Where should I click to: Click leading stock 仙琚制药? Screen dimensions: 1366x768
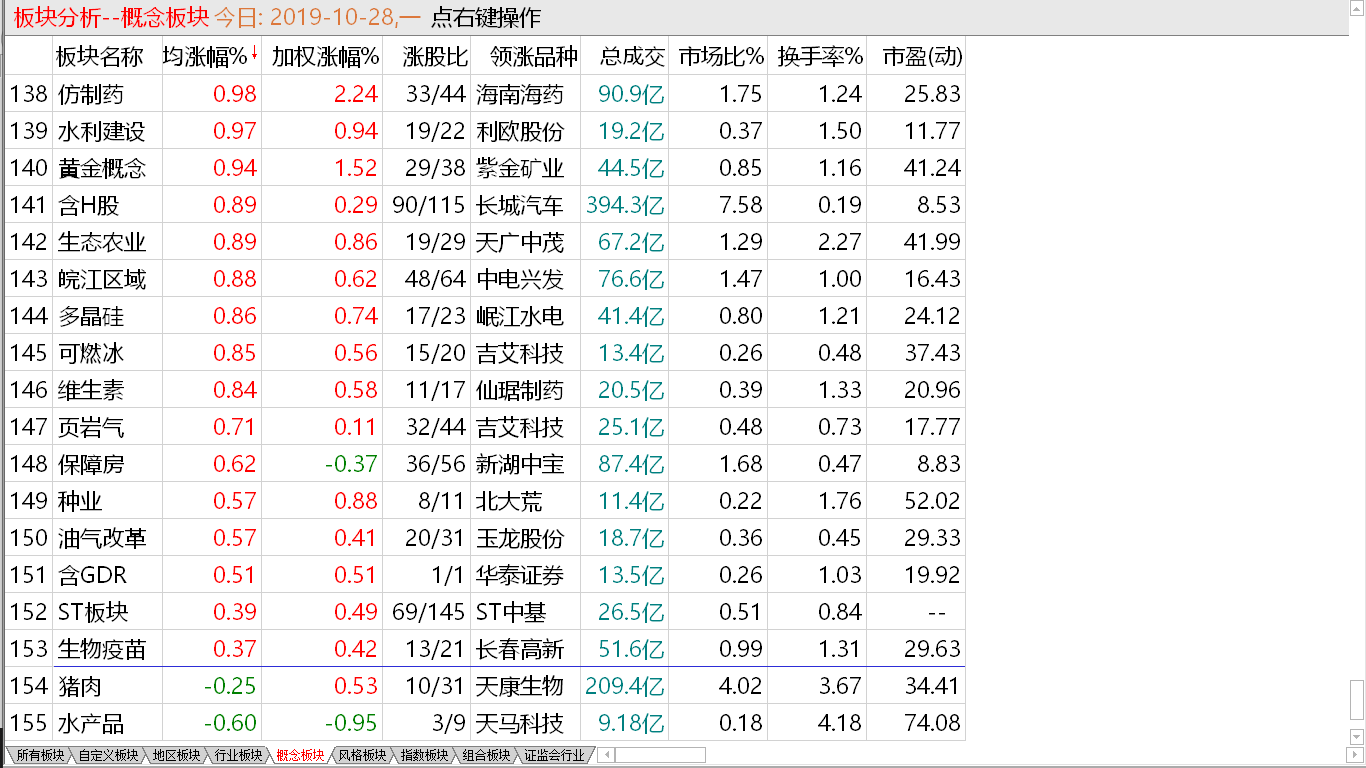520,390
